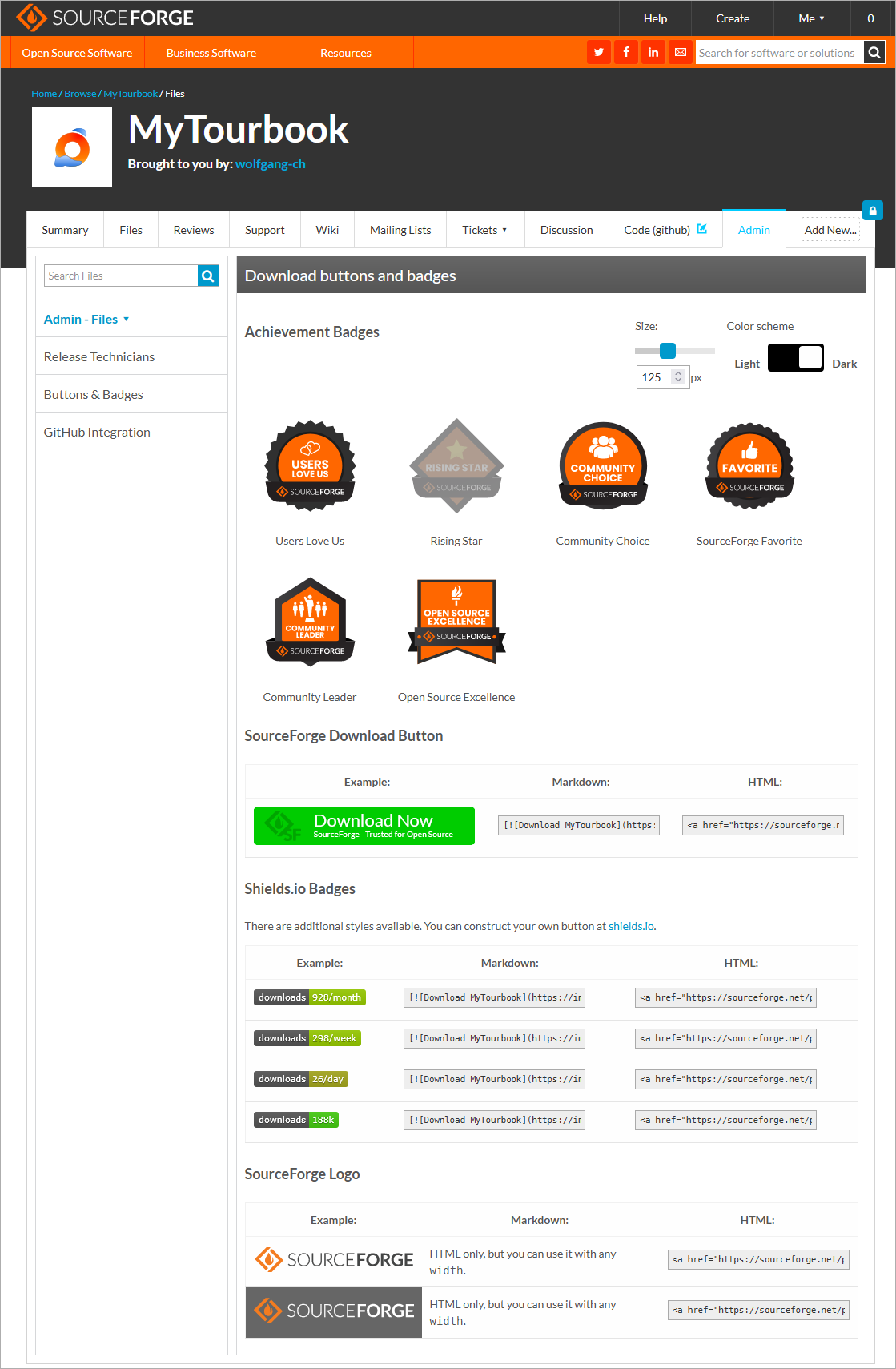
Task: Click the Search Files magnifier button
Action: [x=208, y=276]
